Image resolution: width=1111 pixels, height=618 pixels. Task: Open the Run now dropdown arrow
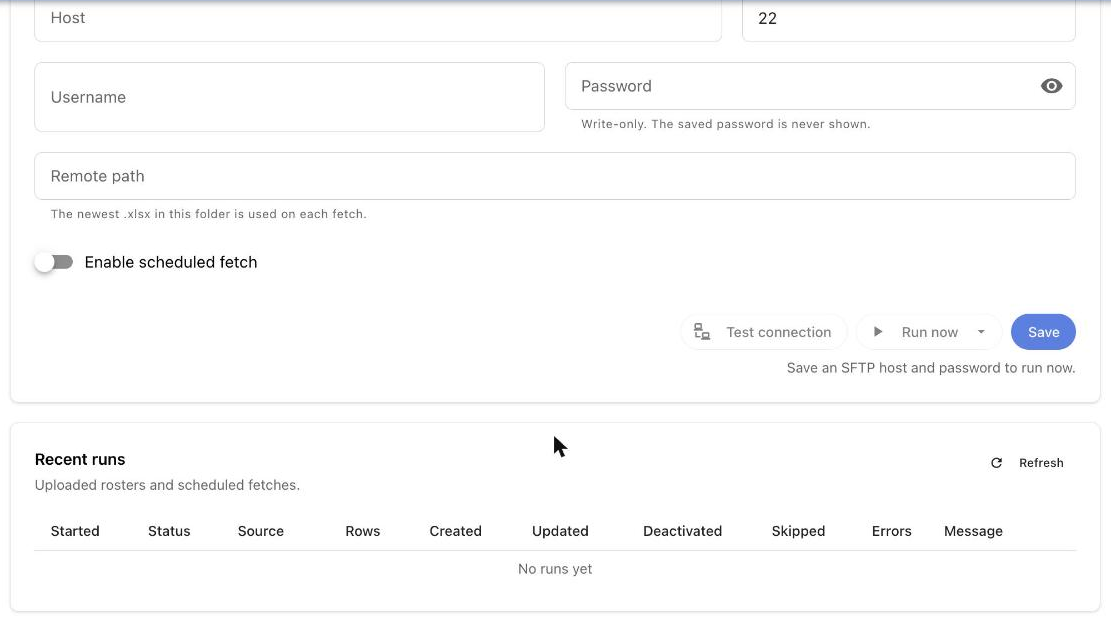click(x=981, y=332)
